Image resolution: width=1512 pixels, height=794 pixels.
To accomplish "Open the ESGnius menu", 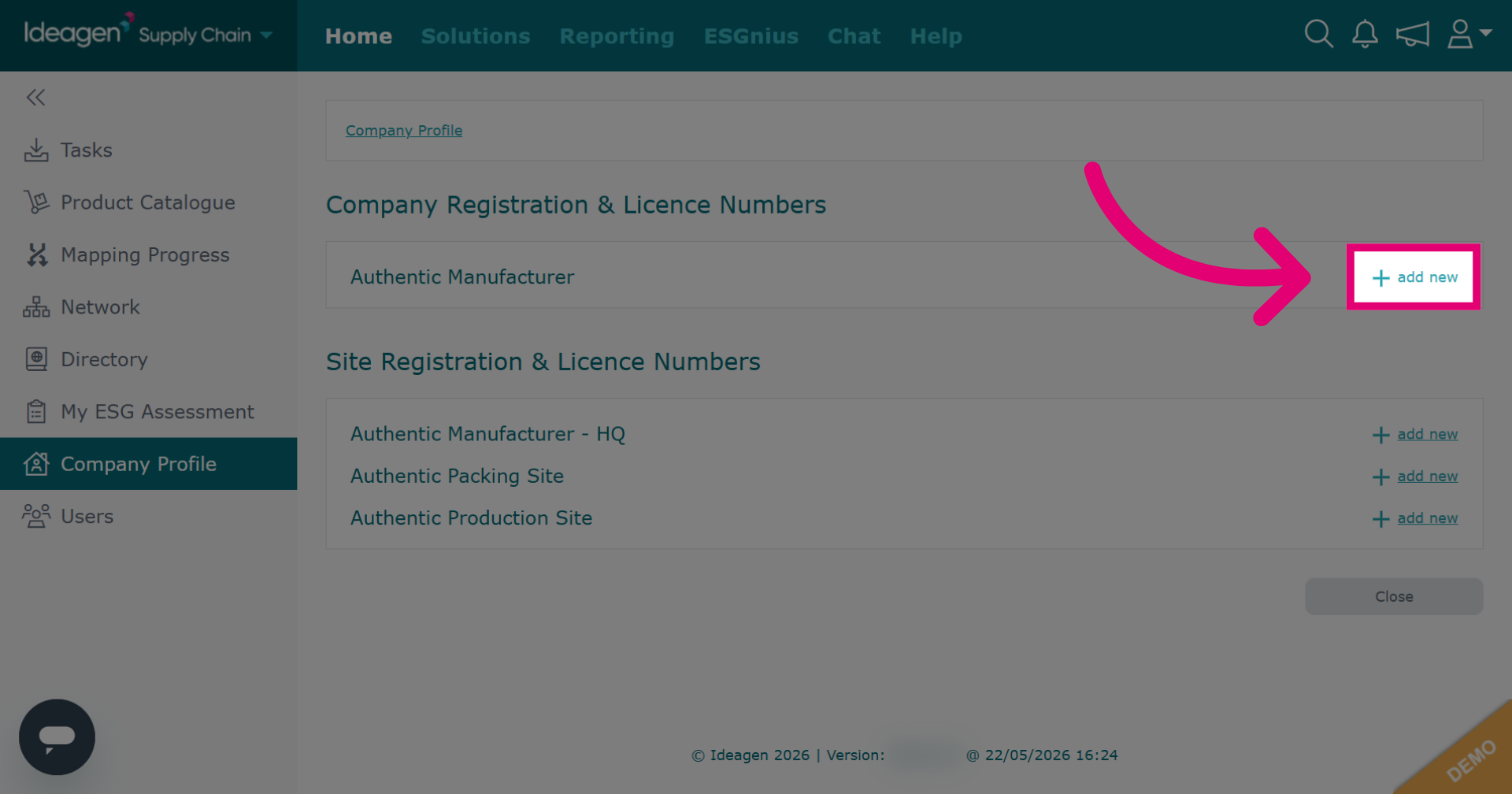I will [x=751, y=36].
